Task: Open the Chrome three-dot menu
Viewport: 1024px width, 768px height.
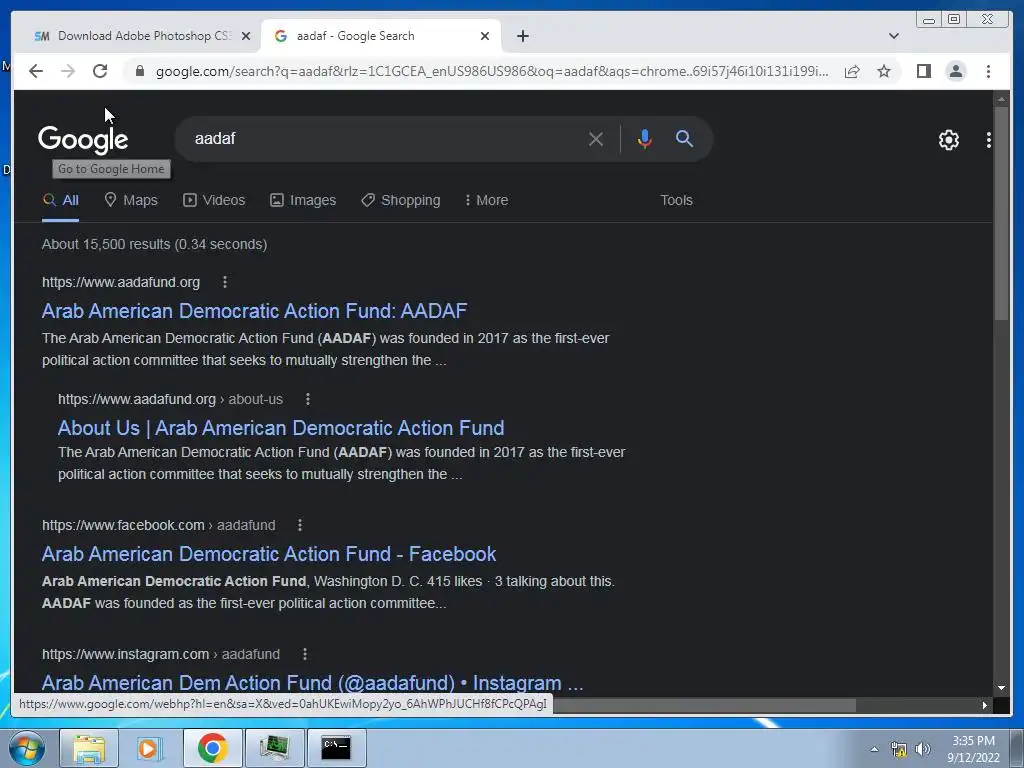Action: click(x=988, y=71)
